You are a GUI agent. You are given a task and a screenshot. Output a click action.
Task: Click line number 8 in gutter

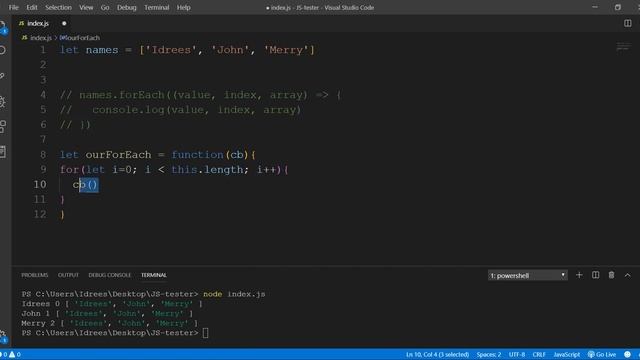coord(42,155)
